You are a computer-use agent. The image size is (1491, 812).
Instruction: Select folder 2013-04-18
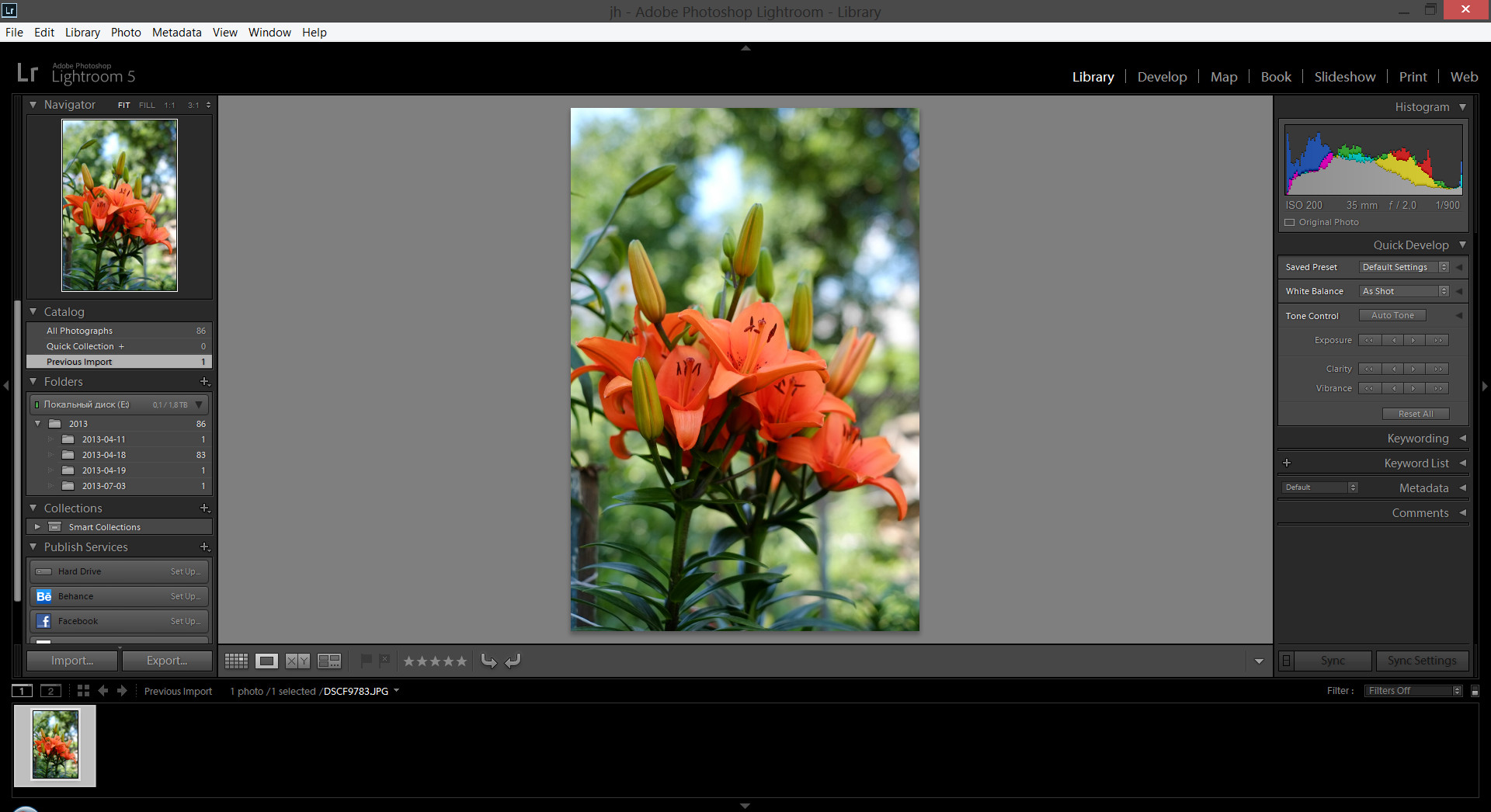120,455
